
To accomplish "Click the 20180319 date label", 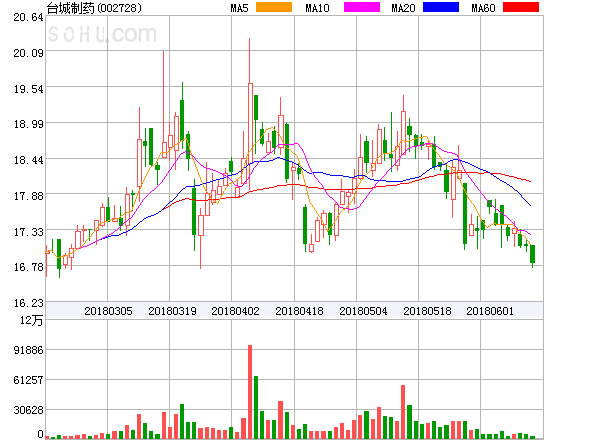I will tap(172, 311).
